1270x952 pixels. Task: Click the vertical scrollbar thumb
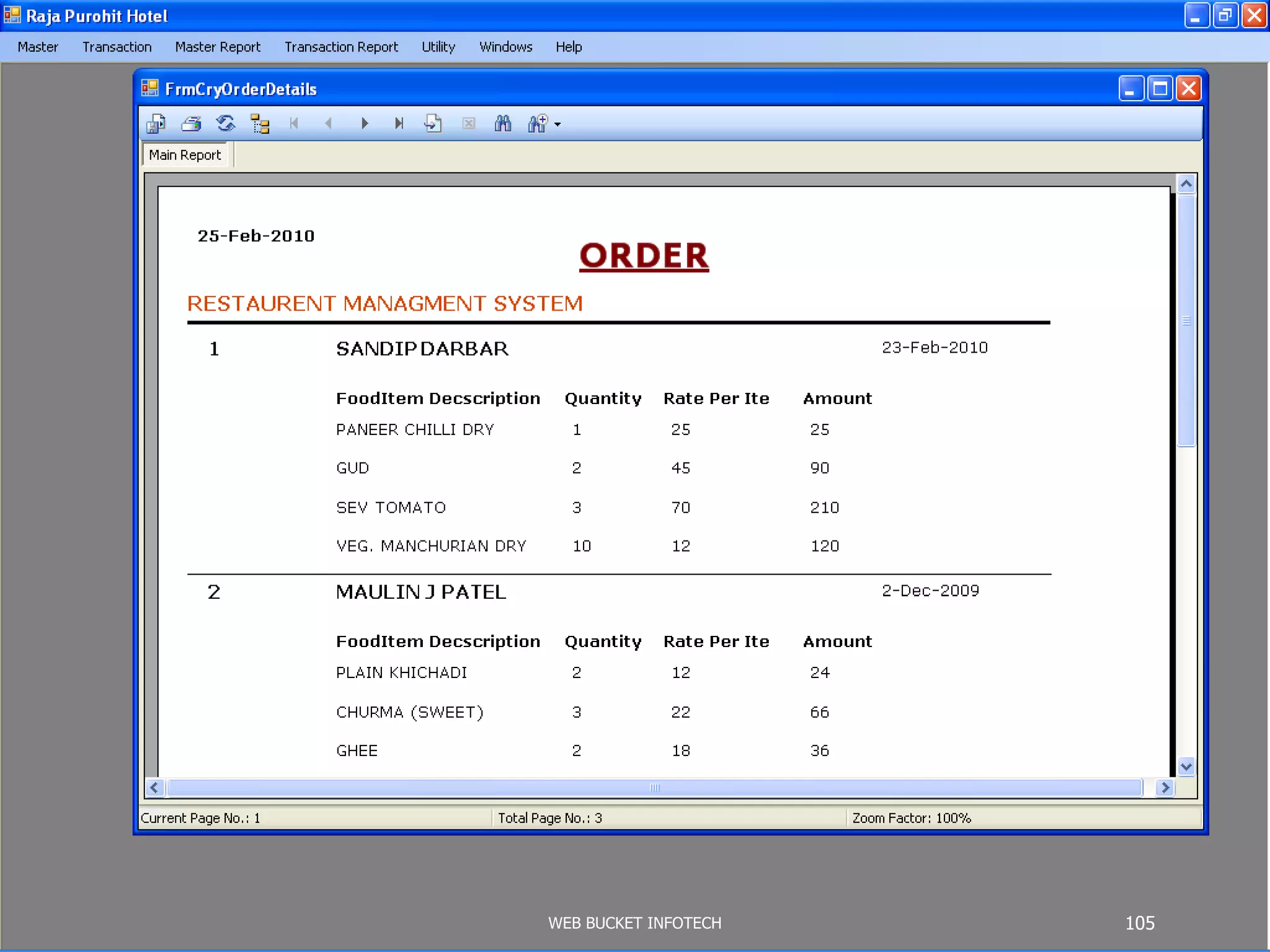[1186, 320]
